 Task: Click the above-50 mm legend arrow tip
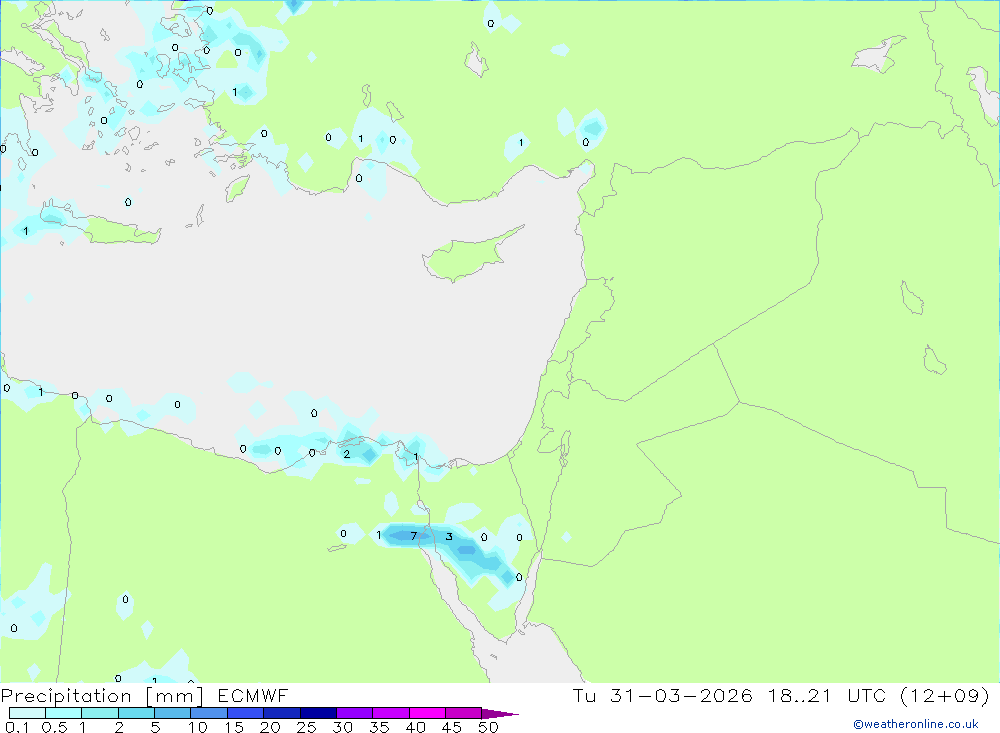[x=500, y=714]
